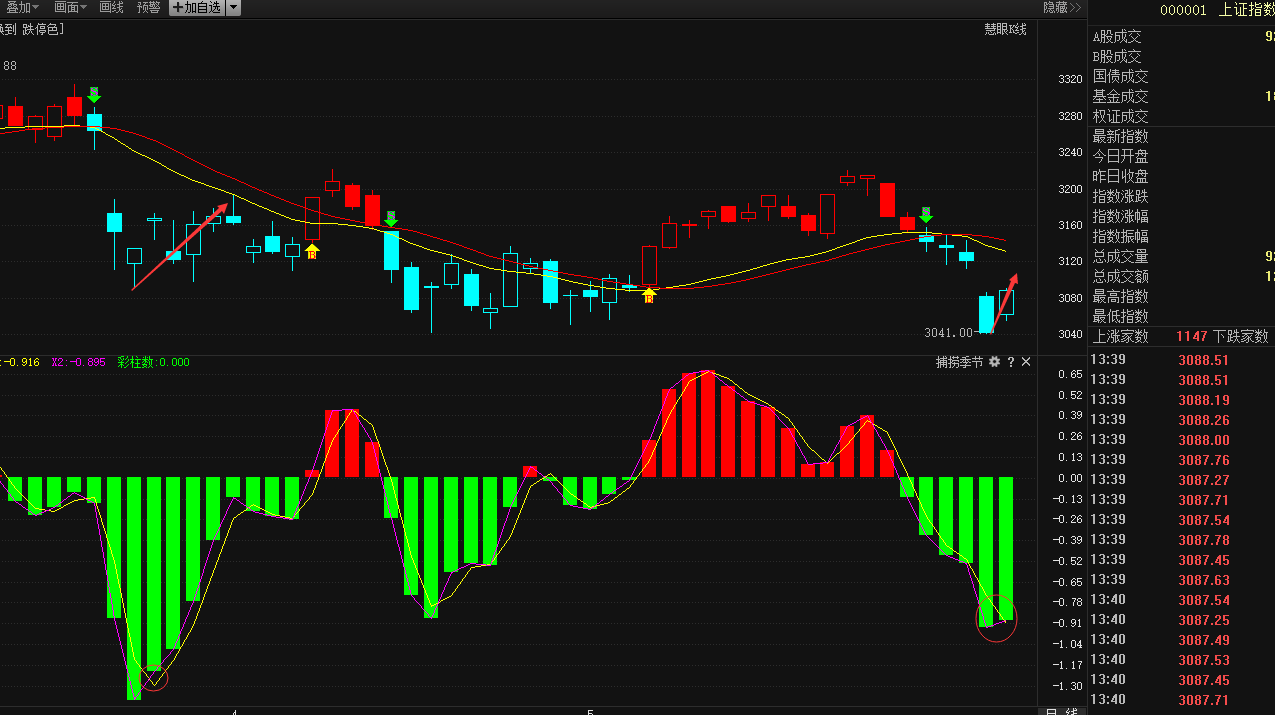Click the 最高指数 label
Image resolution: width=1275 pixels, height=715 pixels.
point(1120,296)
